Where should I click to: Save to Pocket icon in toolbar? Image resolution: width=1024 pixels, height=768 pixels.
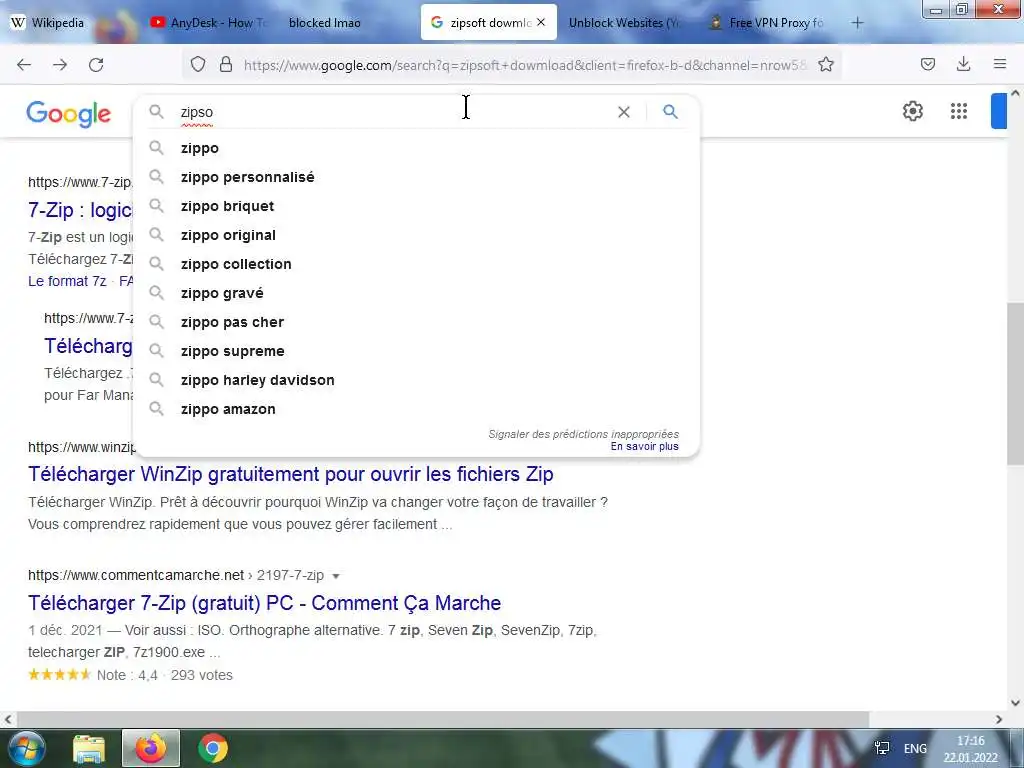click(x=927, y=64)
